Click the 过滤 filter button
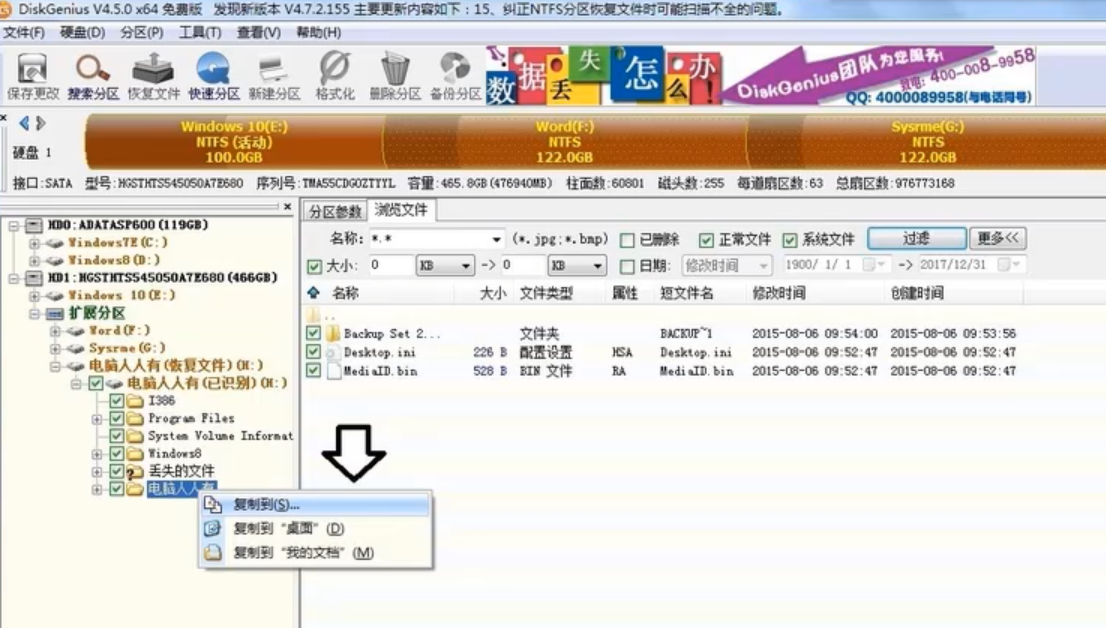 click(x=916, y=239)
